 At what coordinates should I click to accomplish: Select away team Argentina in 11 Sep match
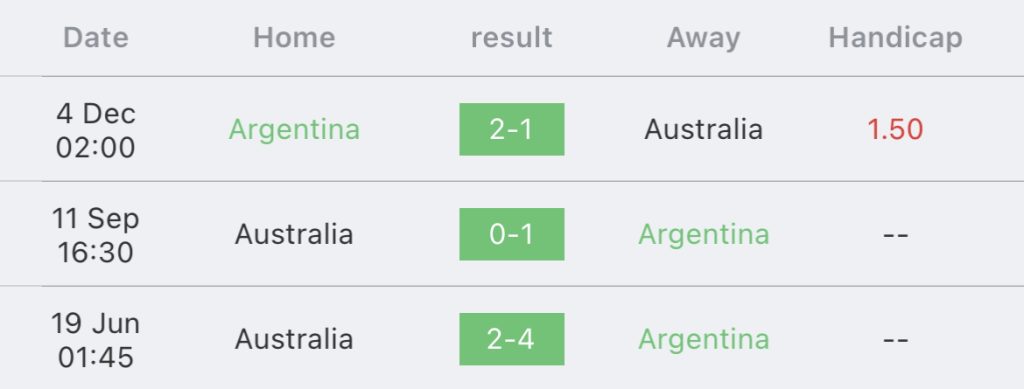coord(703,235)
